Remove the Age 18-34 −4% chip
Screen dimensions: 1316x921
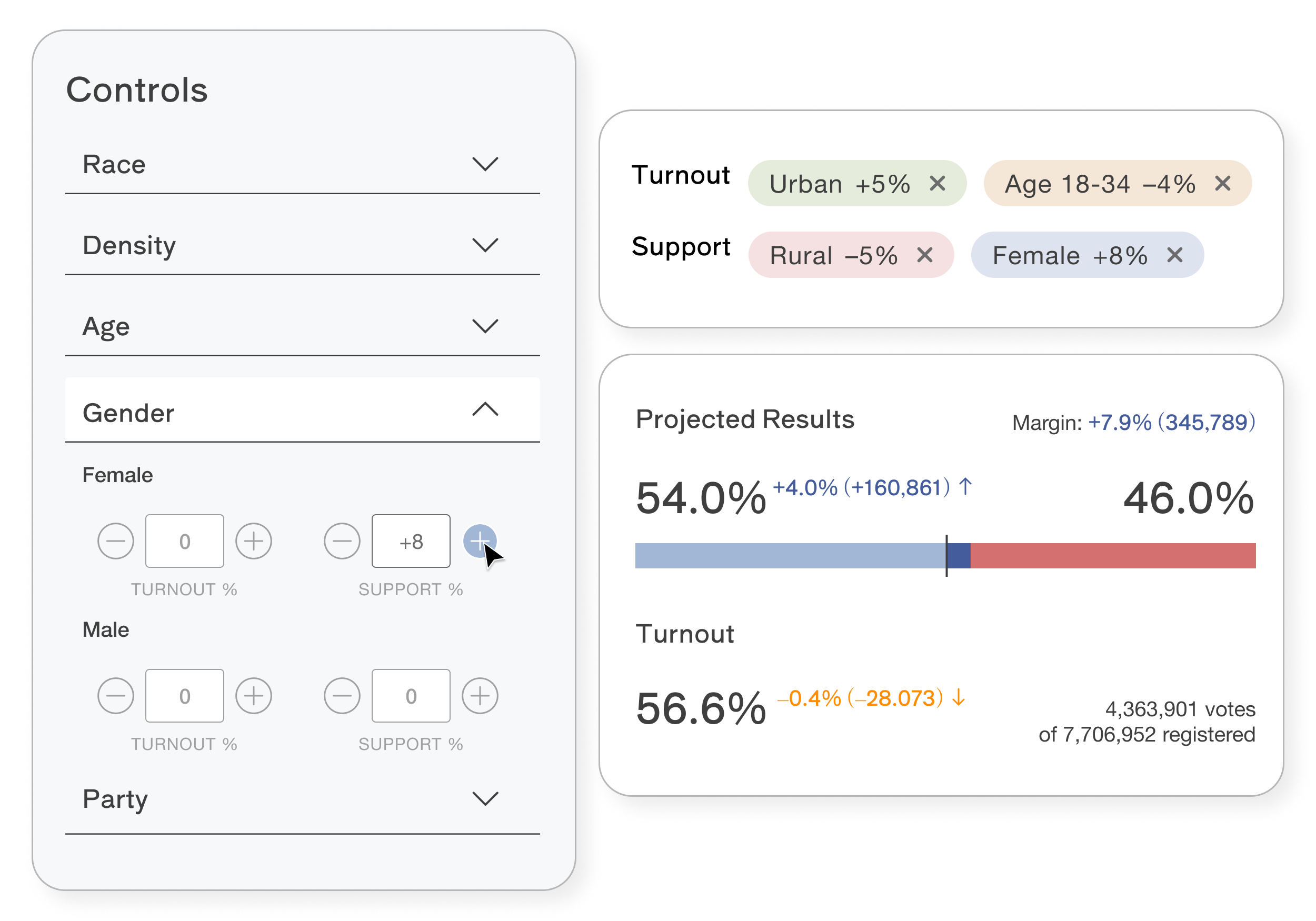1222,183
